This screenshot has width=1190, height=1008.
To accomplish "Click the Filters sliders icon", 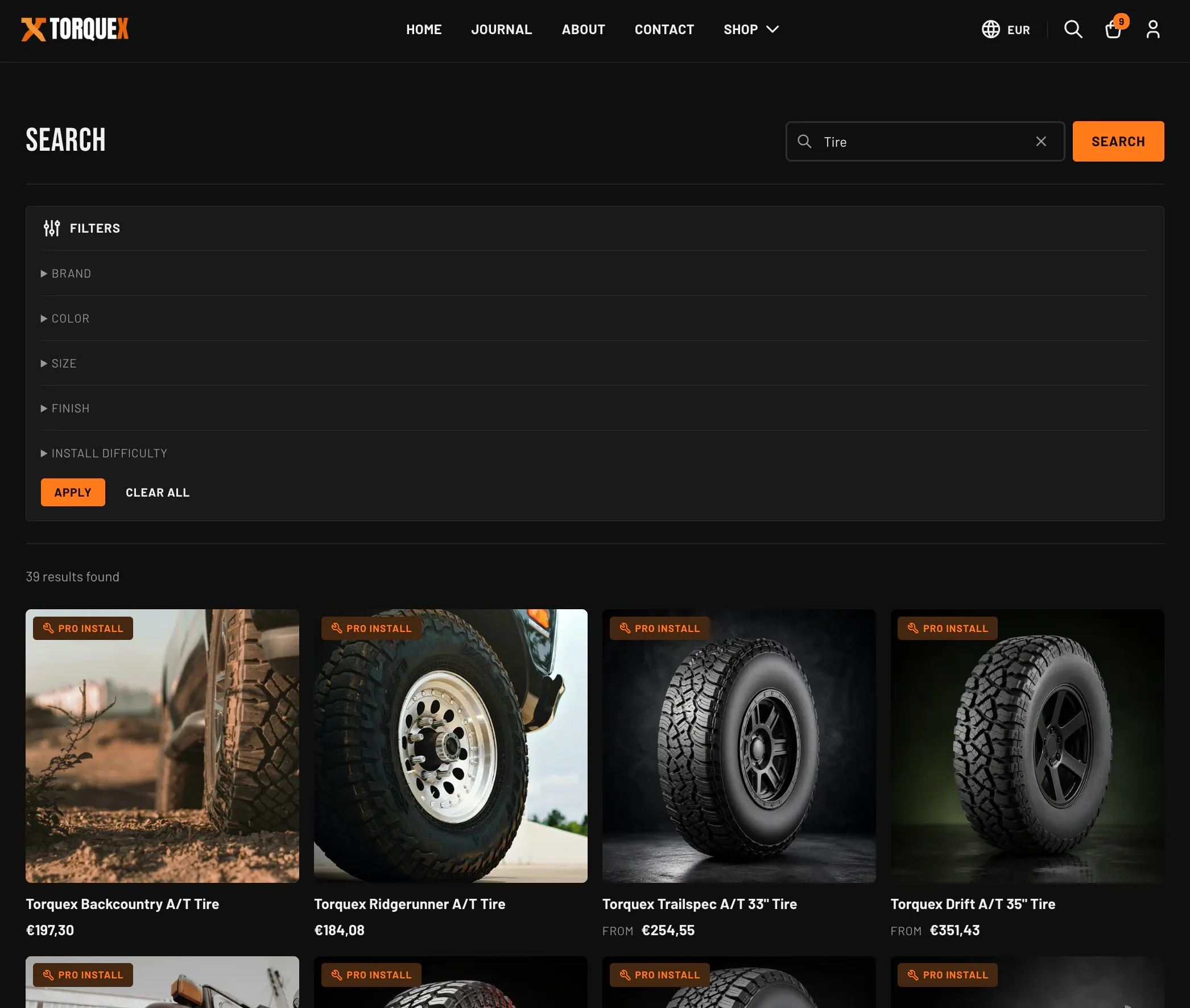I will pos(52,228).
